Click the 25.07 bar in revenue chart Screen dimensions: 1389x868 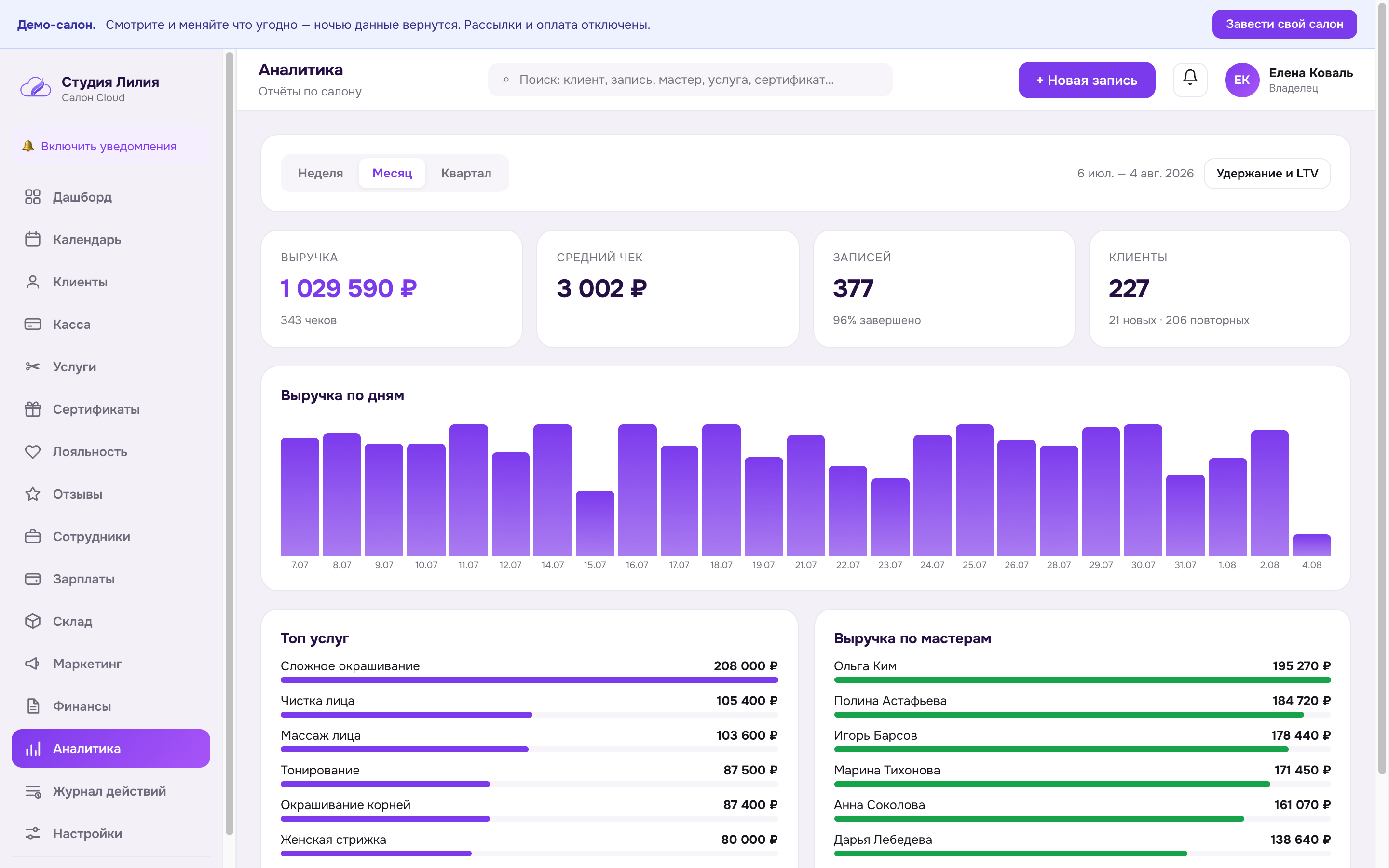coord(975,489)
